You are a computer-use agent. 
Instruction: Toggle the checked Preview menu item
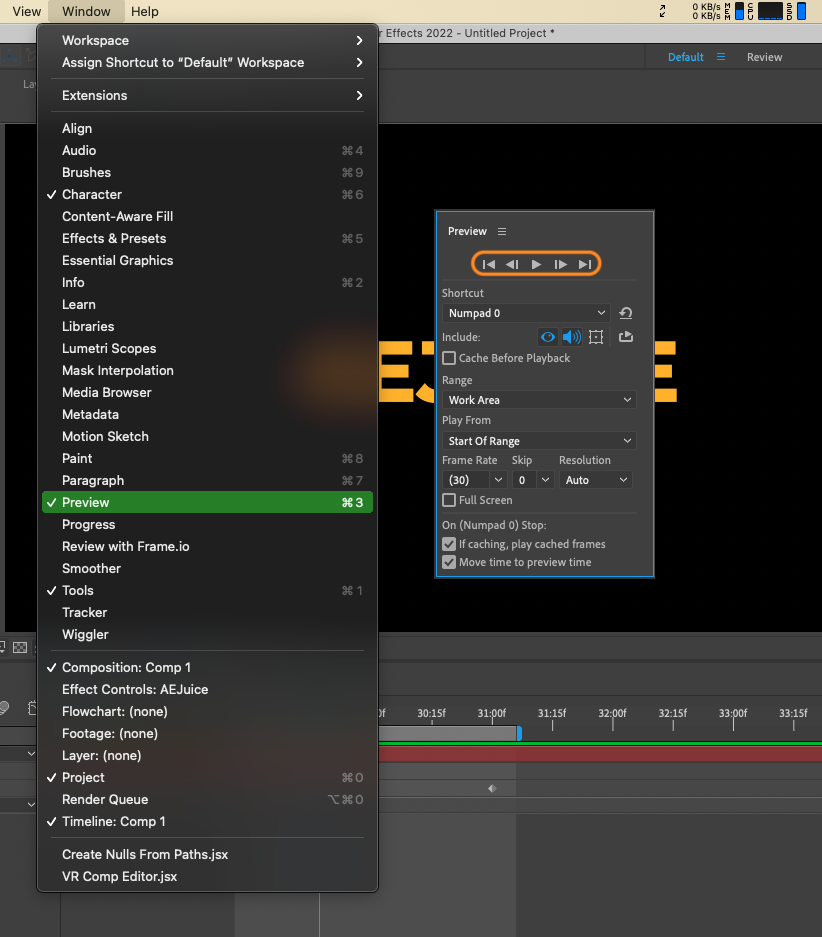point(207,503)
